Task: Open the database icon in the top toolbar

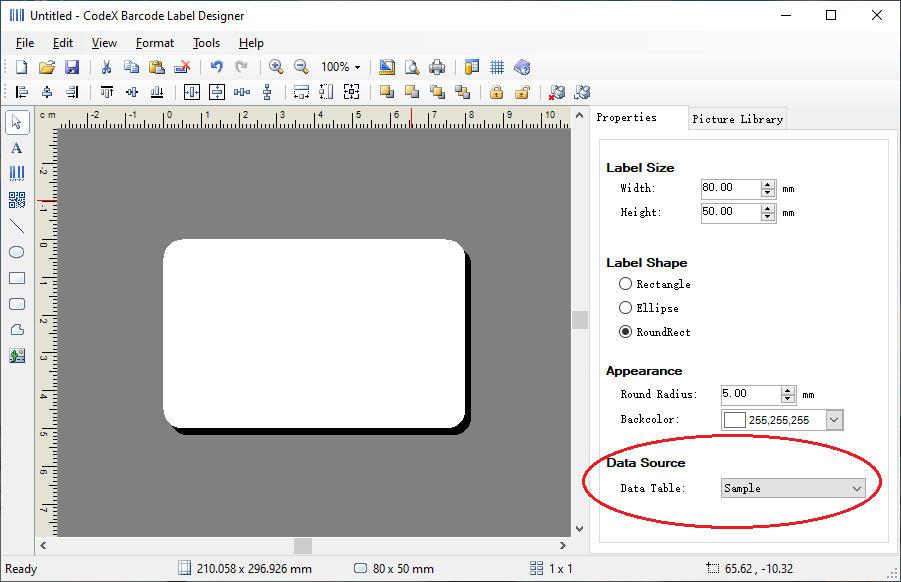Action: coord(472,67)
